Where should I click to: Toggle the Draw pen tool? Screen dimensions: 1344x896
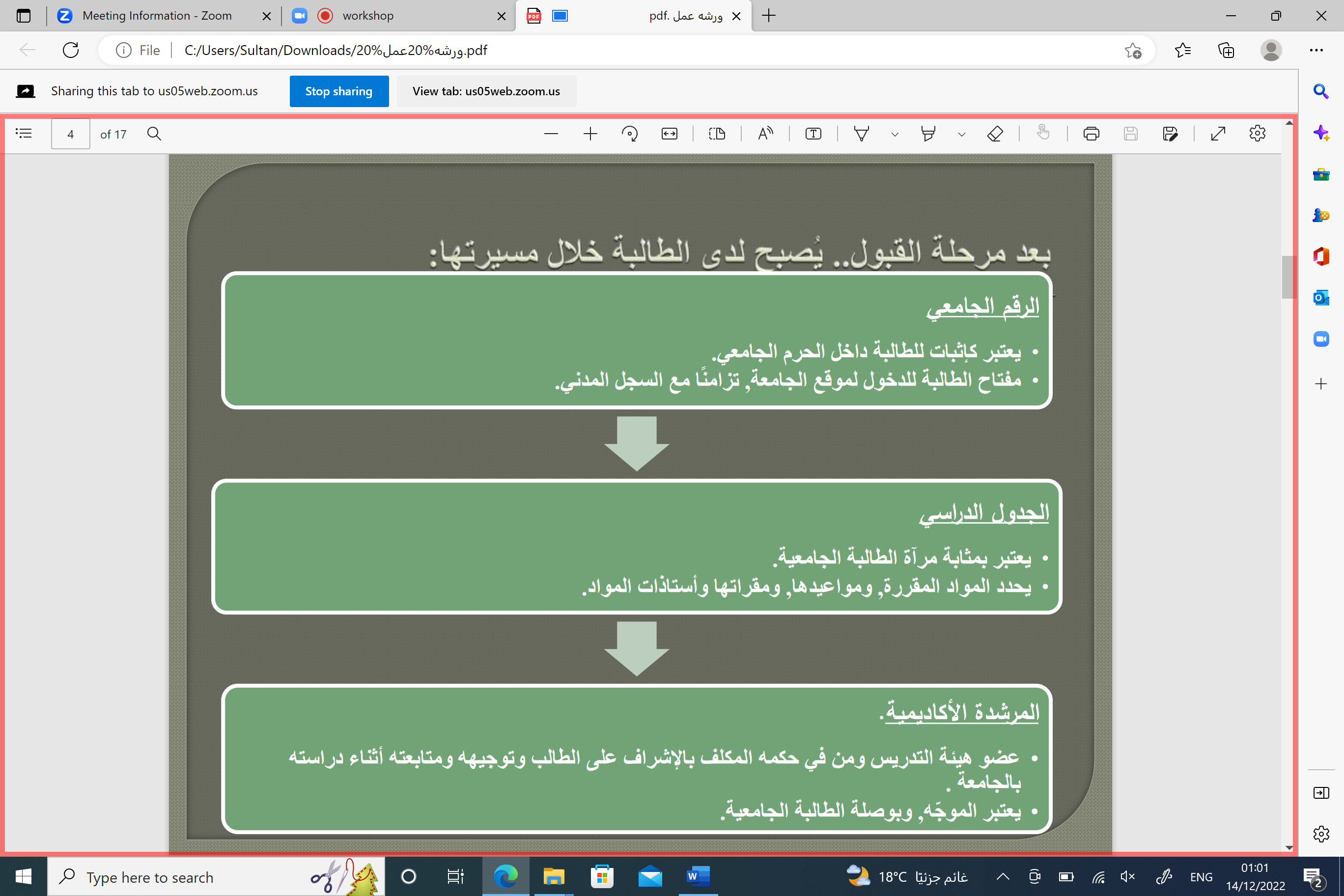tap(861, 134)
